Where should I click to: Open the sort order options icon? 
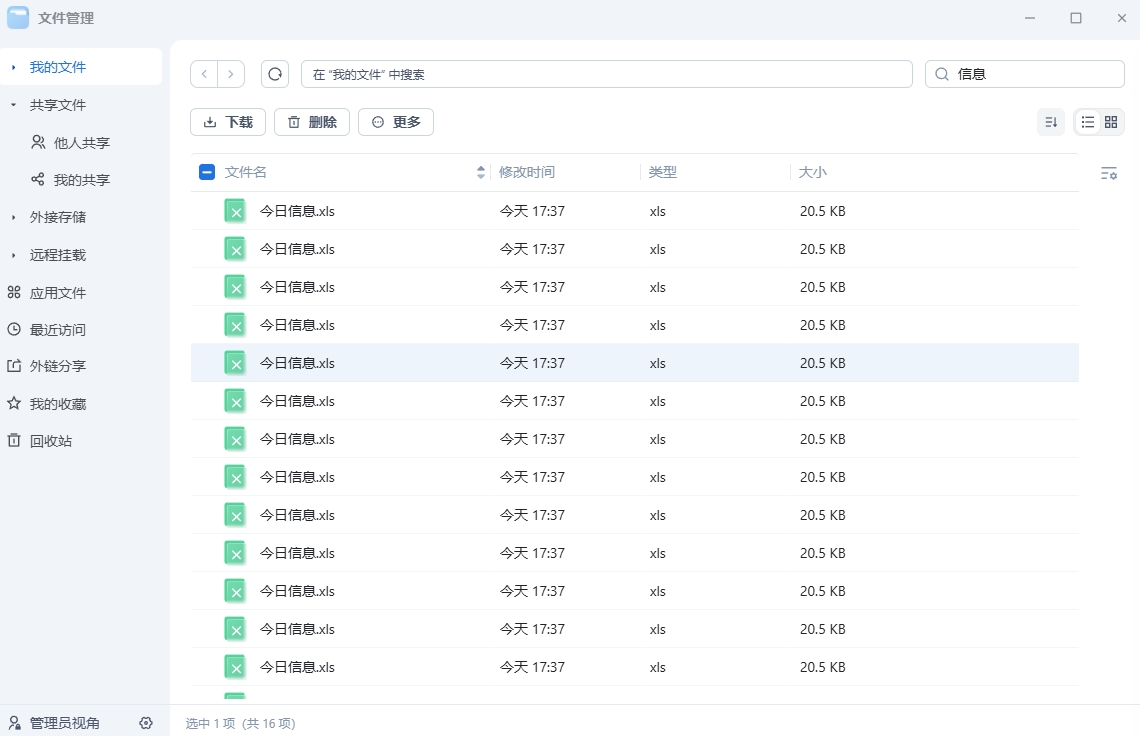1051,122
